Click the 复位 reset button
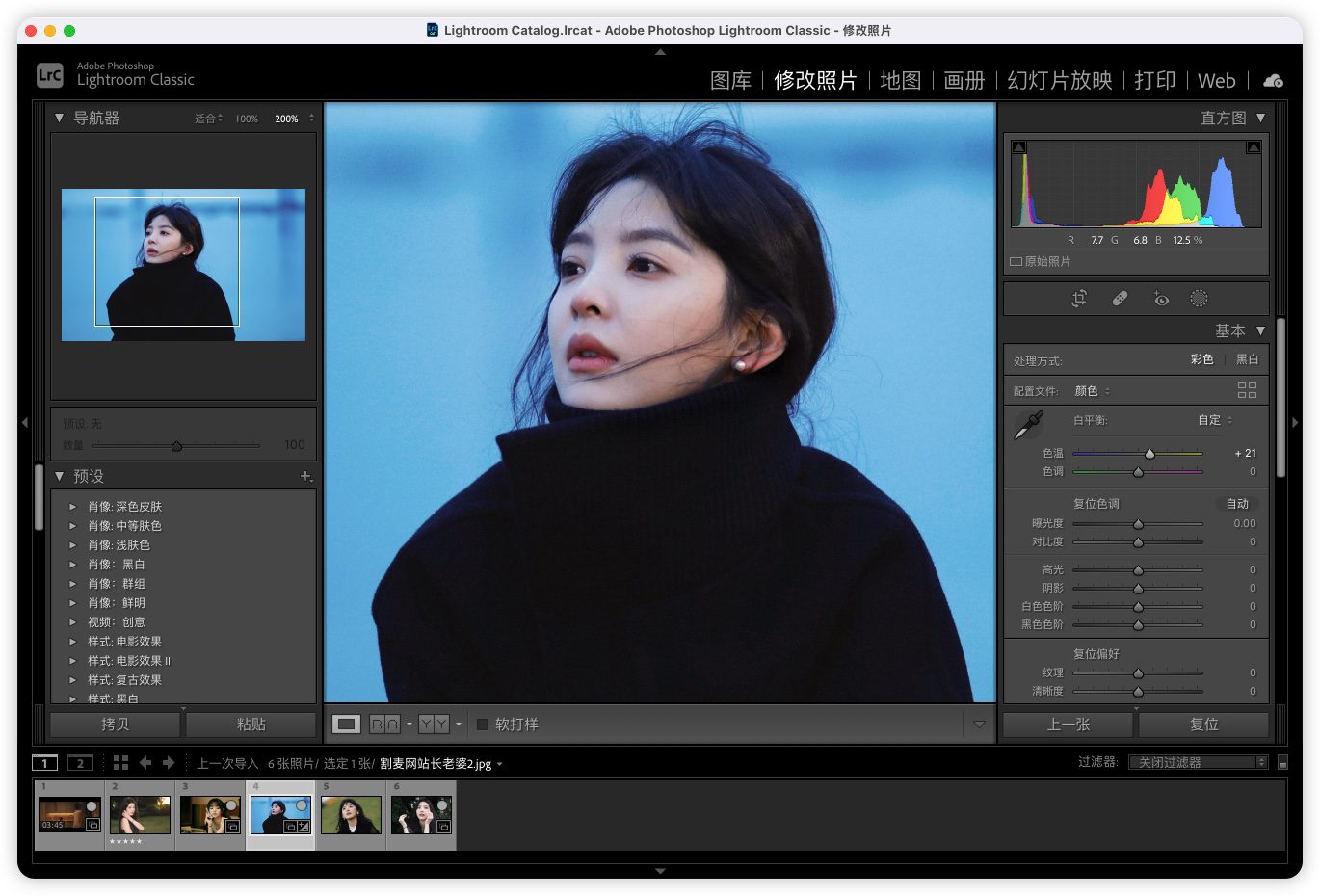 coord(1203,725)
